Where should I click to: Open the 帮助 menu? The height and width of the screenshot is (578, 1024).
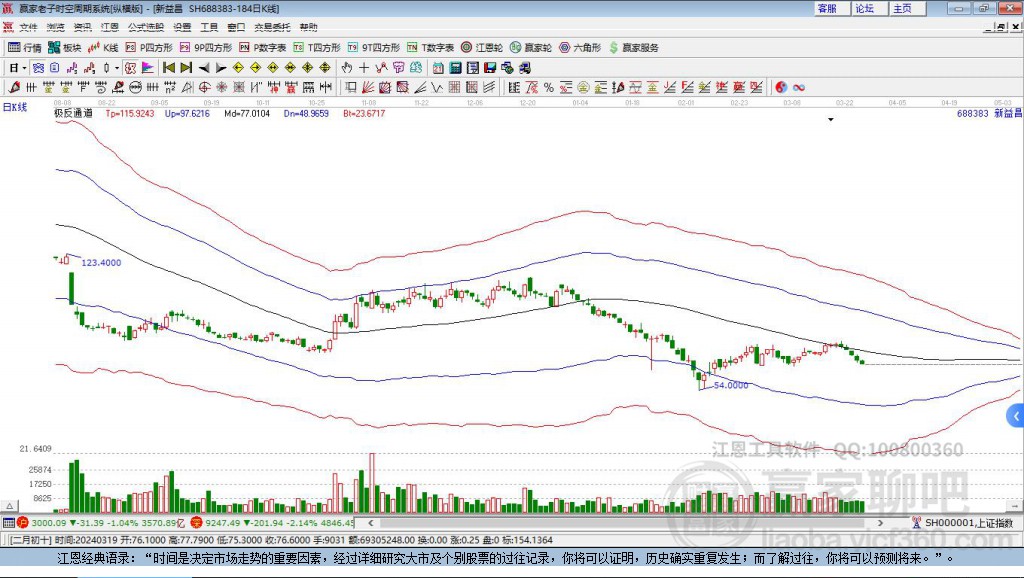click(x=308, y=27)
